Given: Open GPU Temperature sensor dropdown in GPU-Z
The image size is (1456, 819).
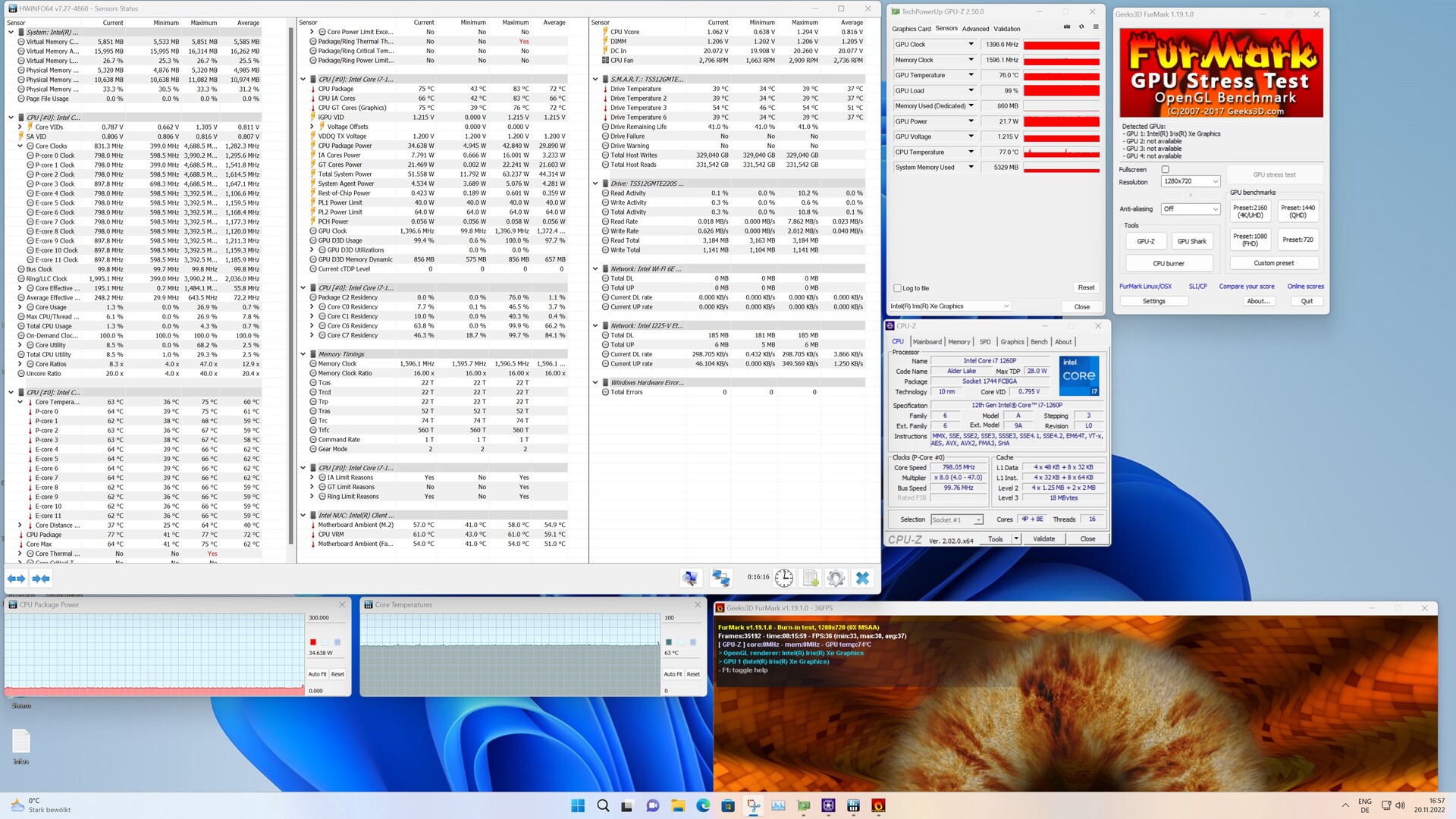Looking at the screenshot, I should (971, 75).
